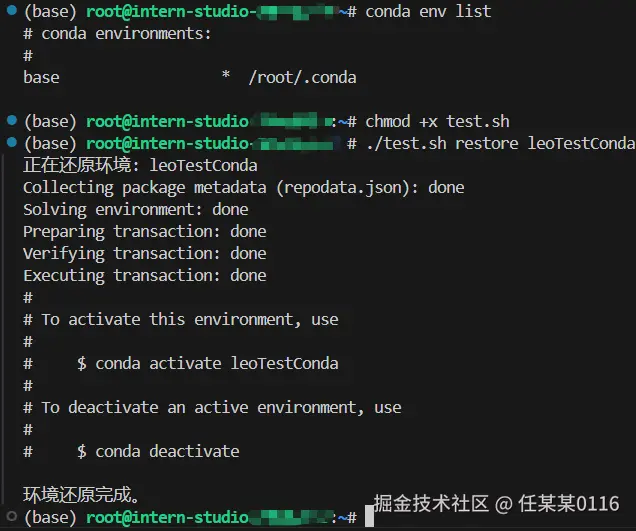Click the blue dot beside ./test.sh restore command
The image size is (636, 531).
click(x=12, y=142)
